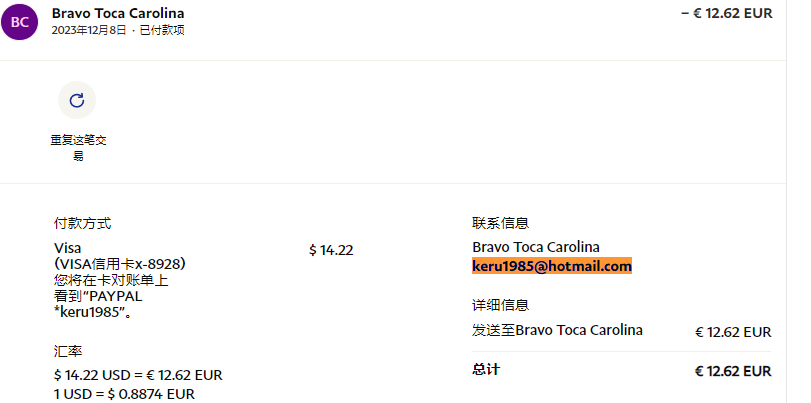The height and width of the screenshot is (403, 811).
Task: Click the $ 14.22 payment amount
Action: [x=331, y=250]
